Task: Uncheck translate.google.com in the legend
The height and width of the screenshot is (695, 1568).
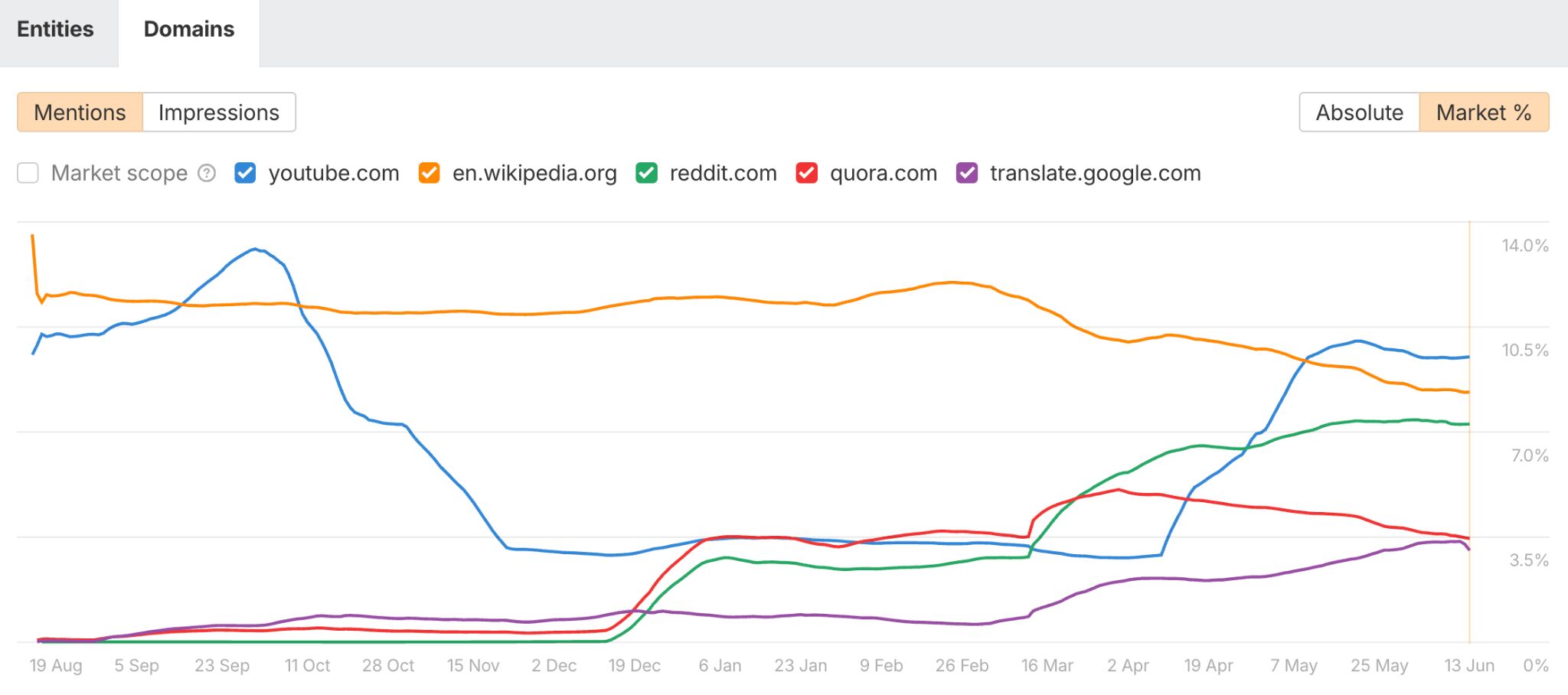Action: (968, 173)
